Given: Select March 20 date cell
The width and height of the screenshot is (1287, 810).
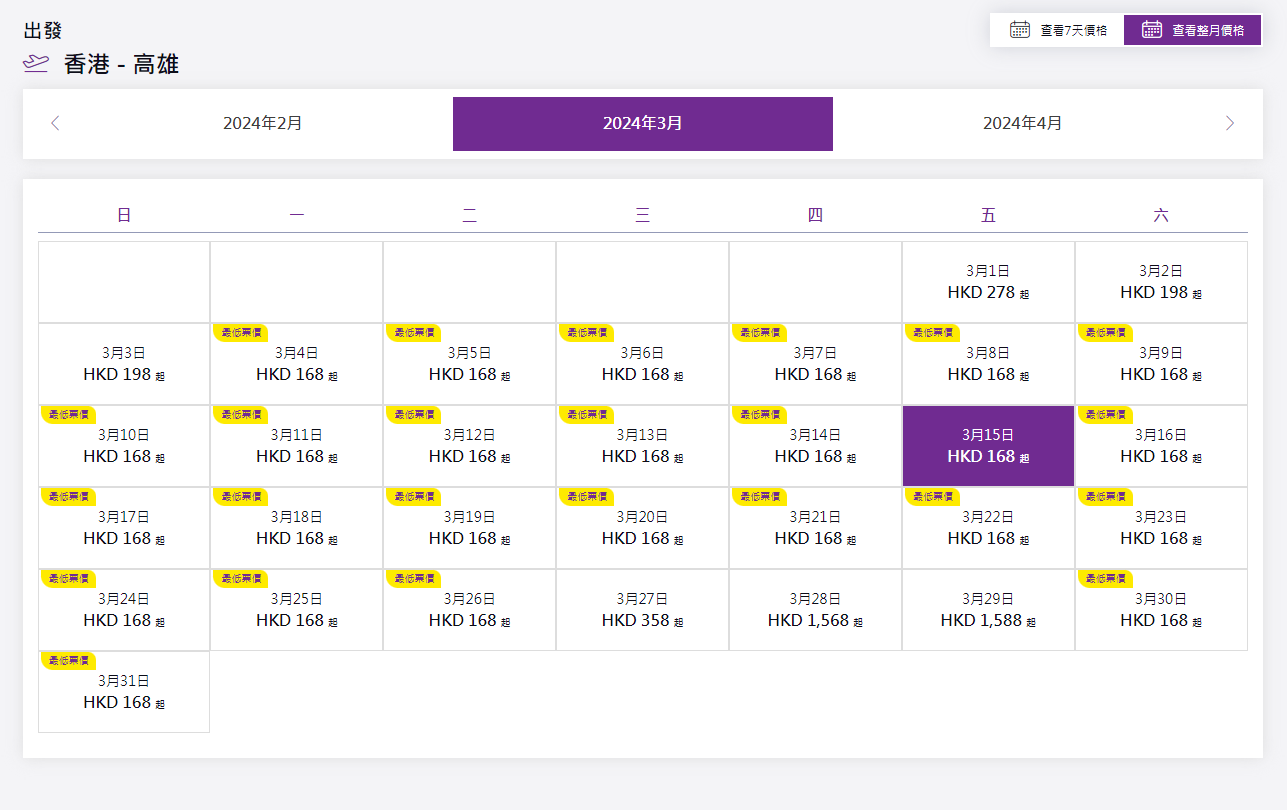Looking at the screenshot, I should (642, 528).
